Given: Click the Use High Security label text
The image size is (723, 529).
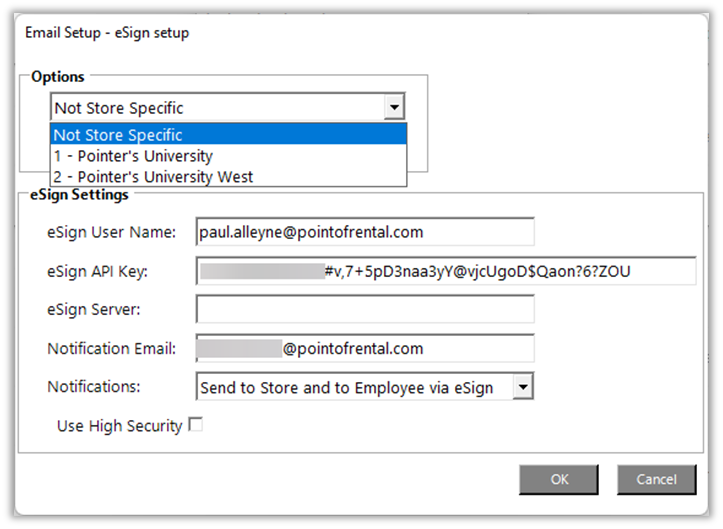Looking at the screenshot, I should click(x=119, y=426).
